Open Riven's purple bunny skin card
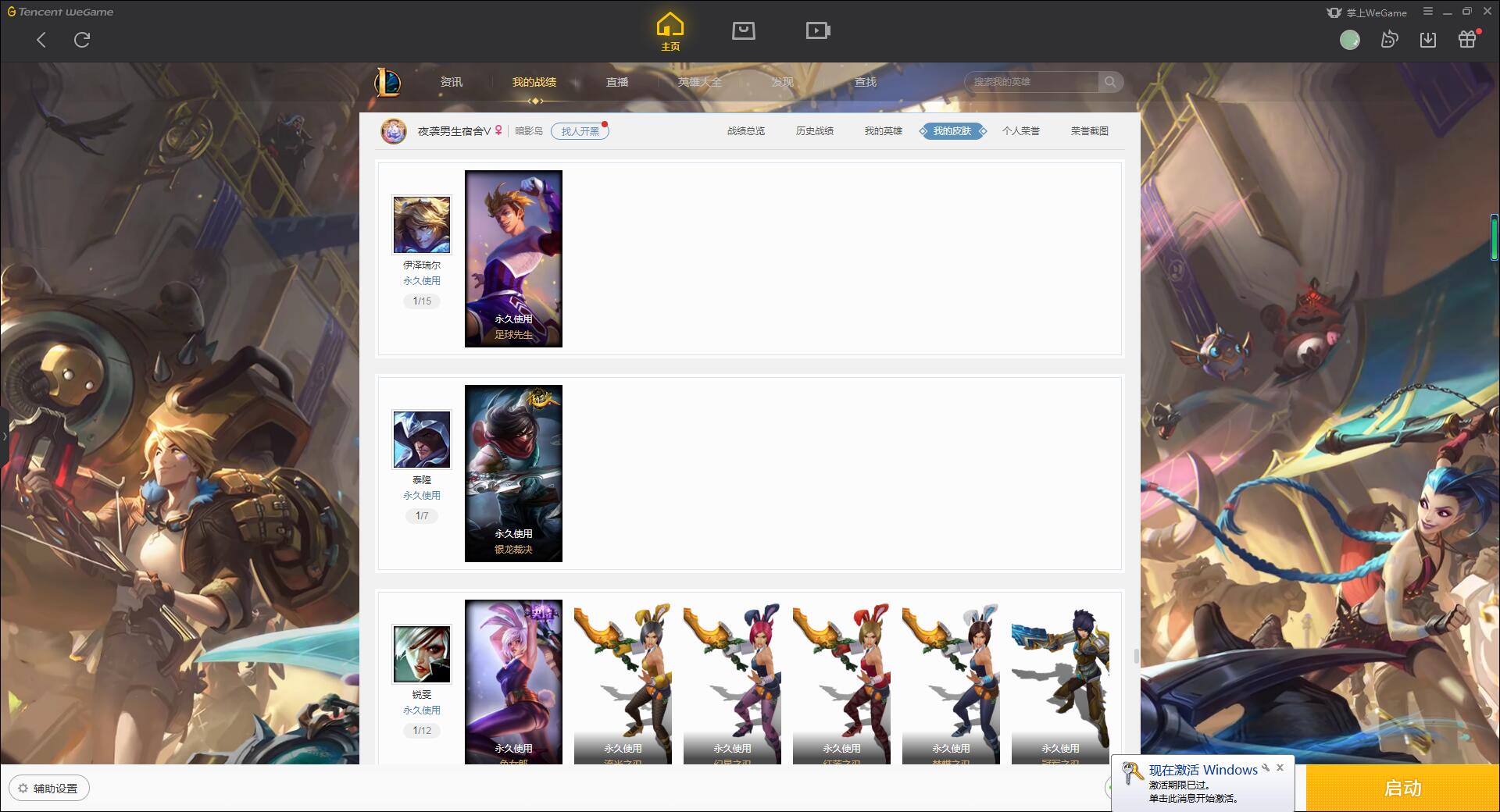This screenshot has height=812, width=1500. coord(513,682)
